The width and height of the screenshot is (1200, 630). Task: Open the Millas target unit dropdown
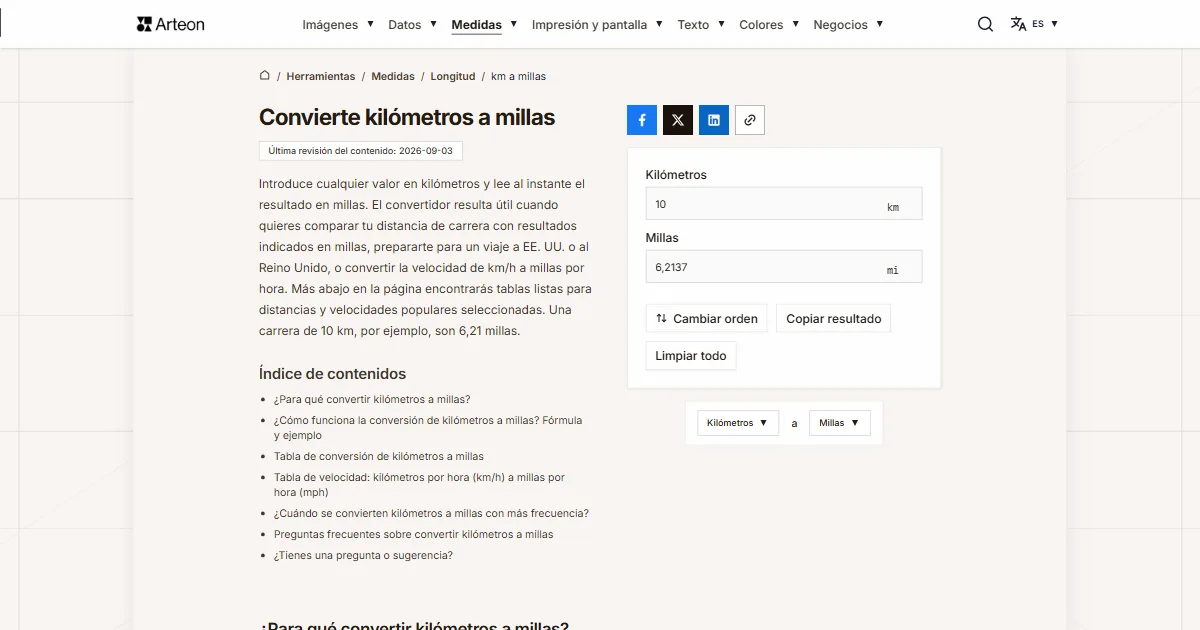[839, 423]
